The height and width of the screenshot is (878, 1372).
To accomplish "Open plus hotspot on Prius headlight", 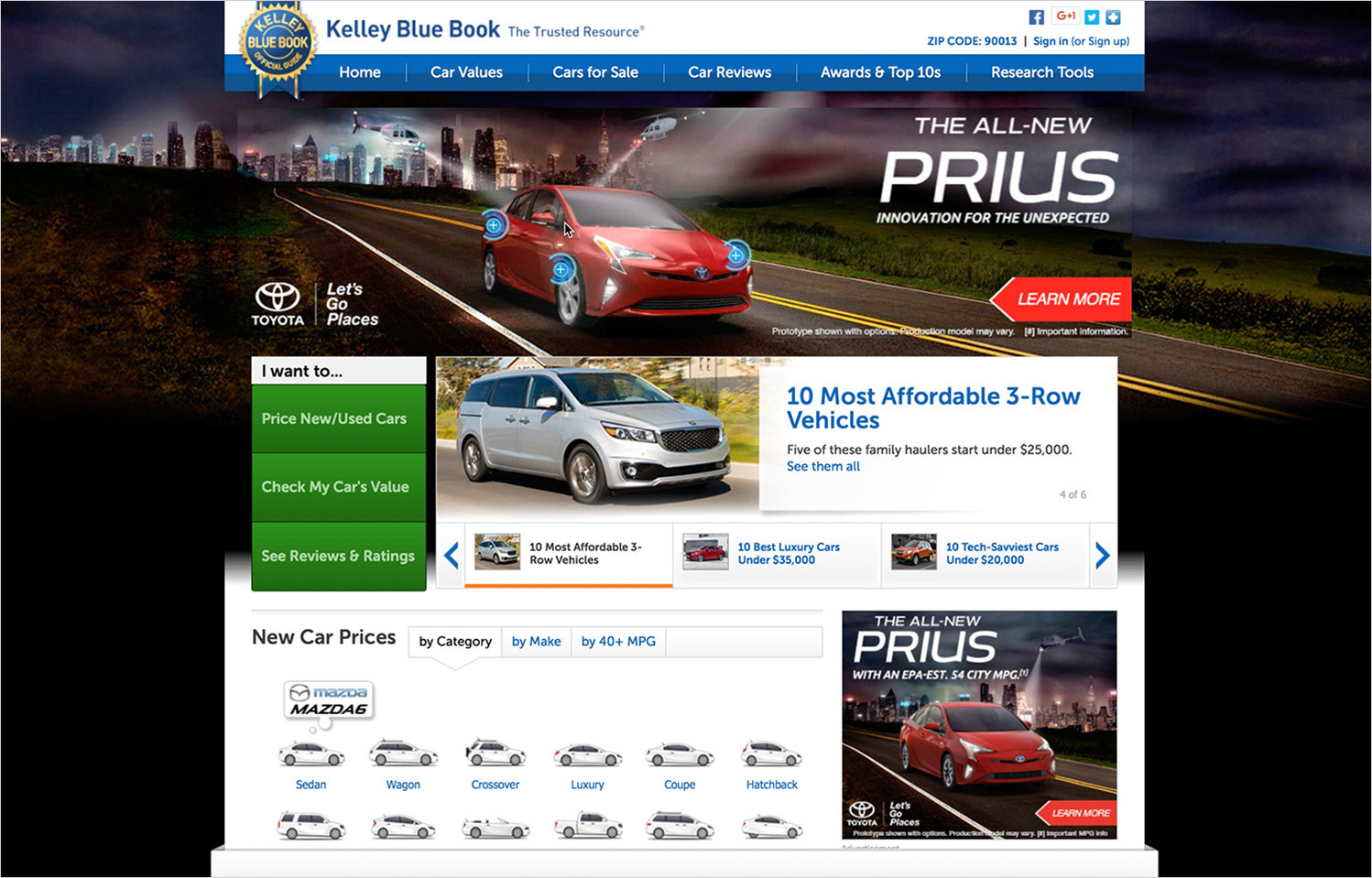I will (736, 255).
